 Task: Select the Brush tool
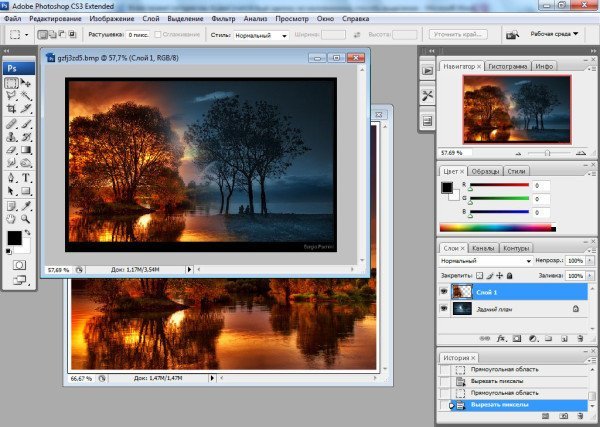click(x=26, y=124)
